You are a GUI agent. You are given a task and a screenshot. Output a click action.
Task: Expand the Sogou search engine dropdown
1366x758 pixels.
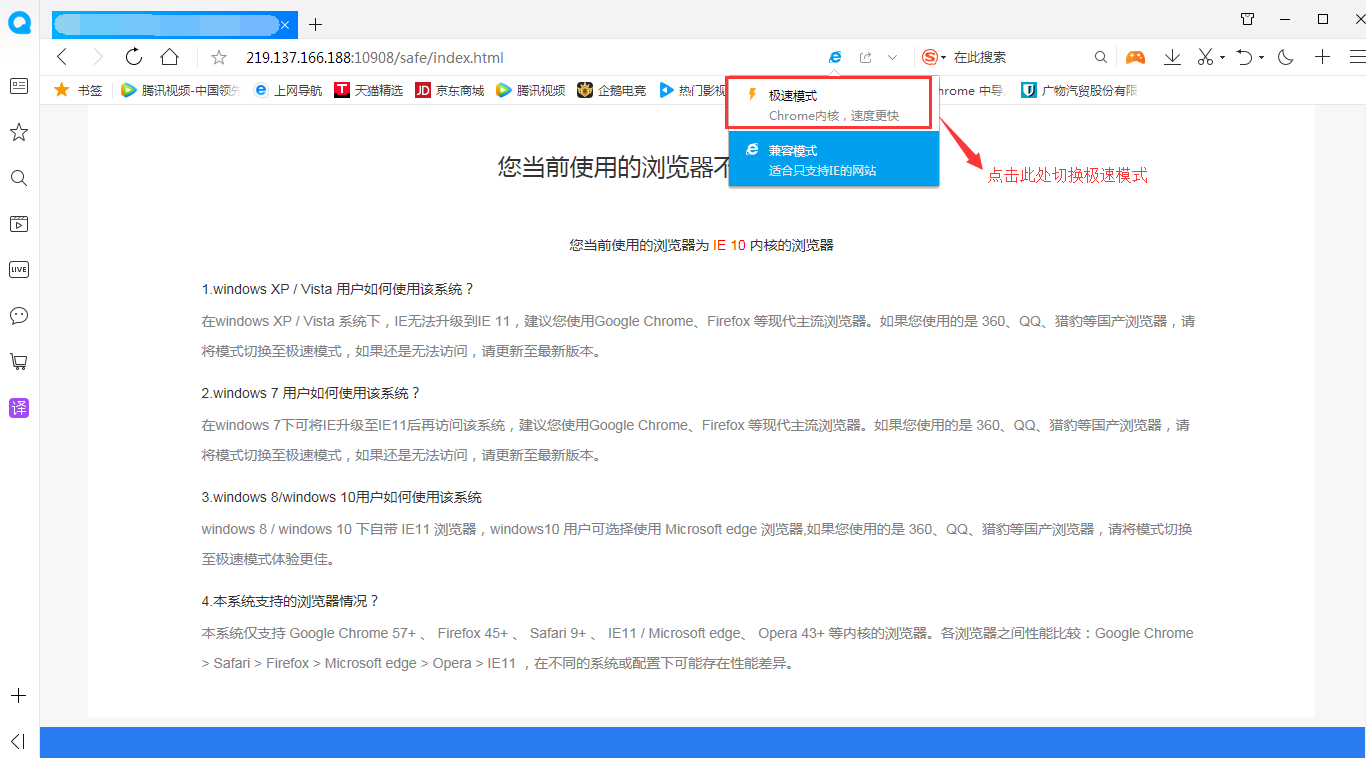tap(943, 58)
